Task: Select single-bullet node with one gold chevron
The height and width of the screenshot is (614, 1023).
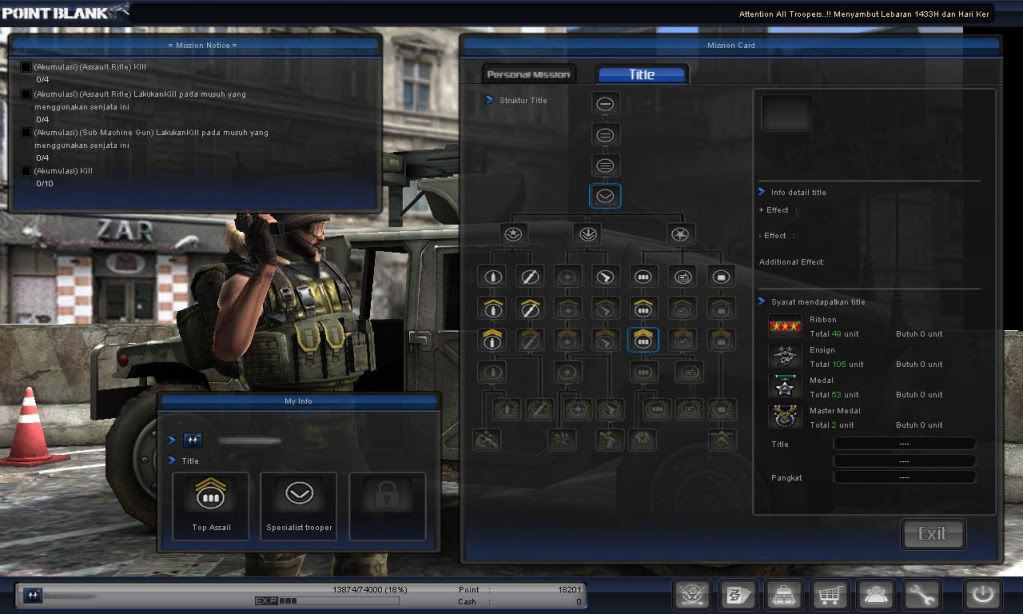Action: (x=493, y=308)
